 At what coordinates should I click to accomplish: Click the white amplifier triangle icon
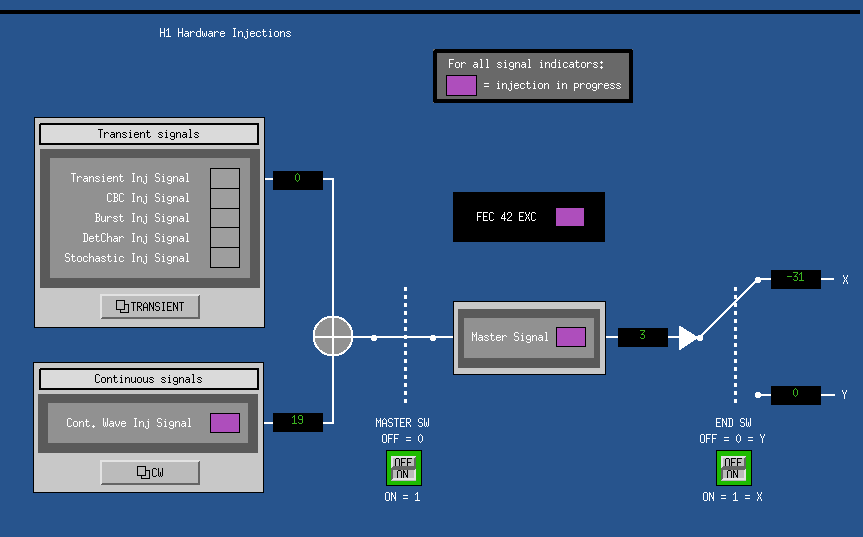point(688,337)
